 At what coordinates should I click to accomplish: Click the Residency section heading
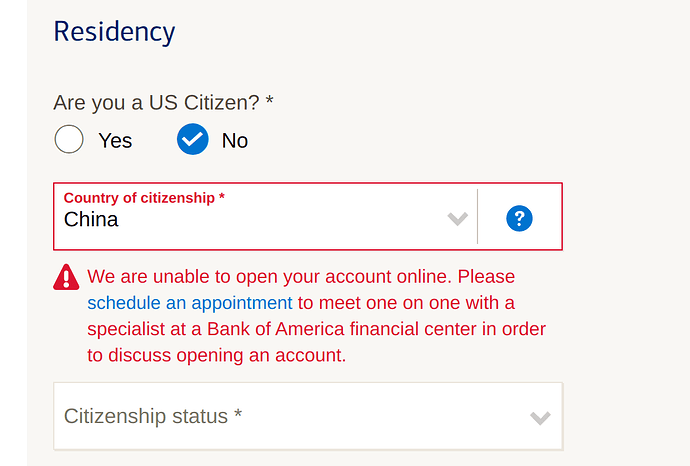(114, 32)
